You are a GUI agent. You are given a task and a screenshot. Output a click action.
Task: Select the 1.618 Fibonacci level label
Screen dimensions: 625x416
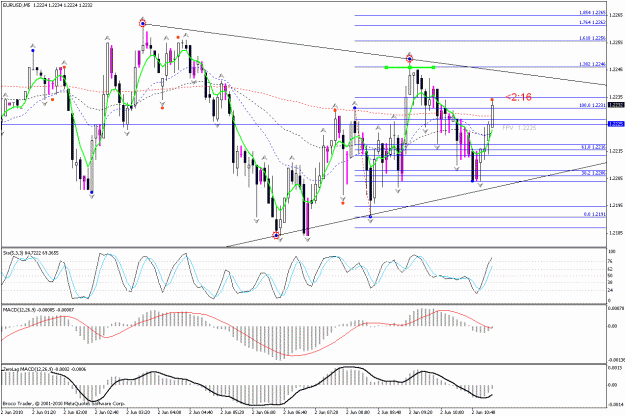click(x=592, y=38)
